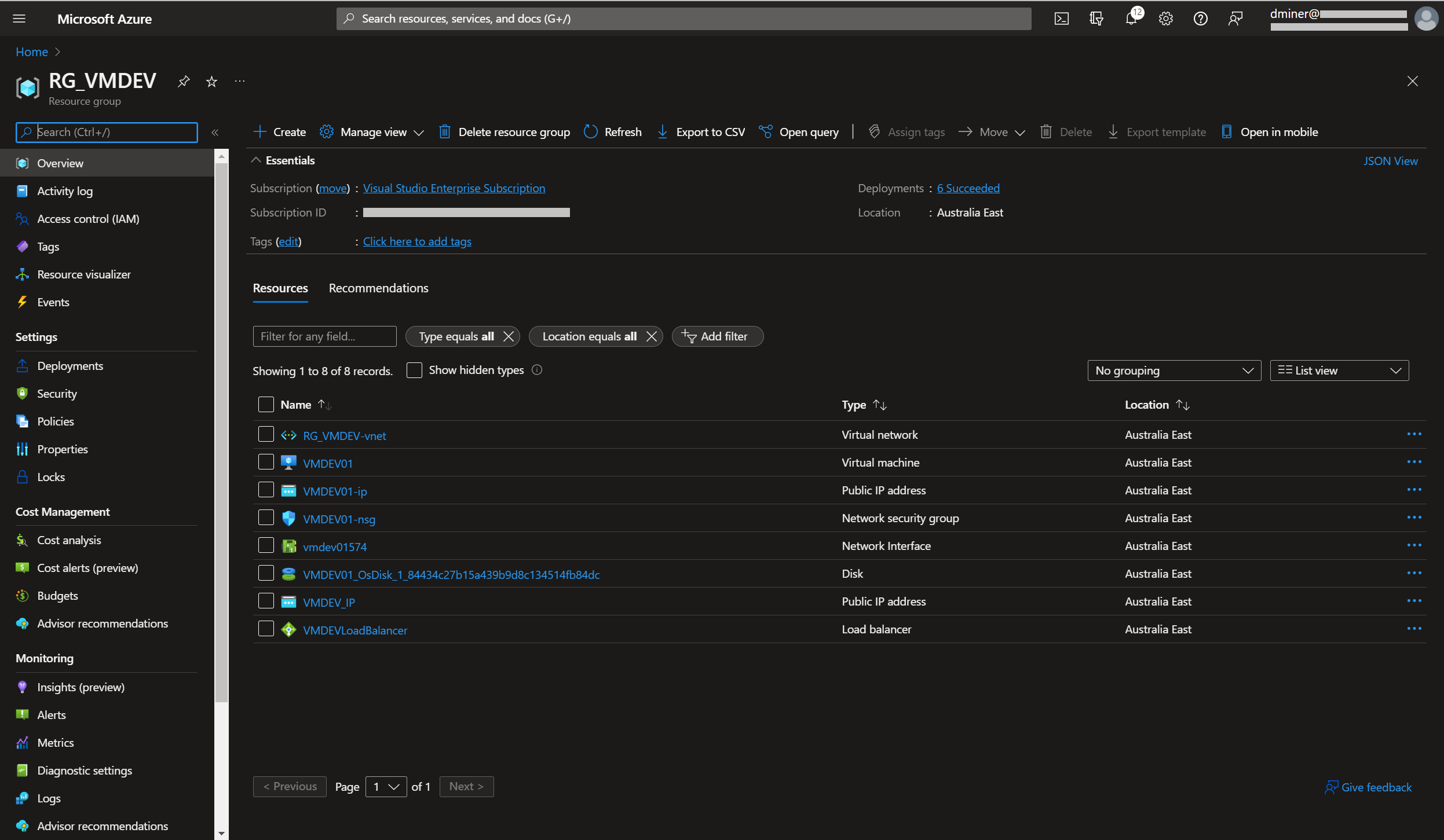Click the sidebar scroll down arrow
The height and width of the screenshot is (840, 1444).
221,834
